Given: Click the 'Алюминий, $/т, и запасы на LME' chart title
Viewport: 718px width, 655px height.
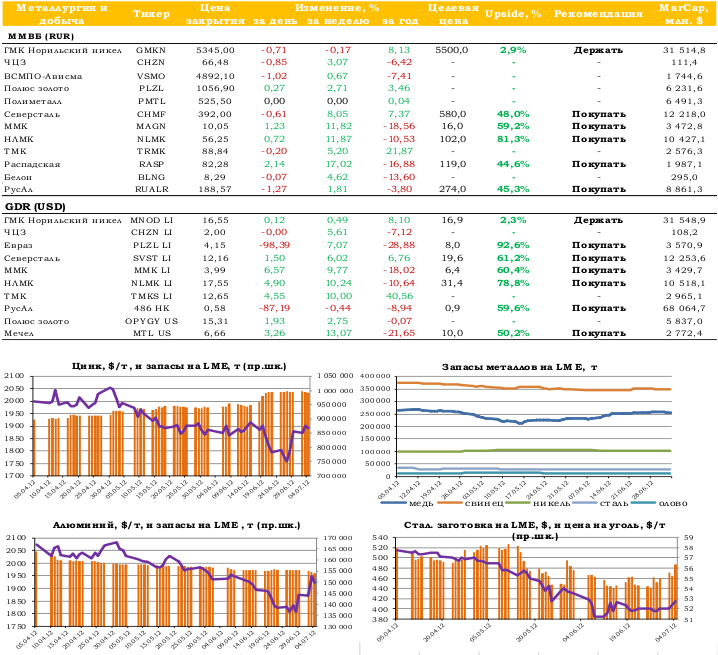Looking at the screenshot, I should pyautogui.click(x=176, y=525).
